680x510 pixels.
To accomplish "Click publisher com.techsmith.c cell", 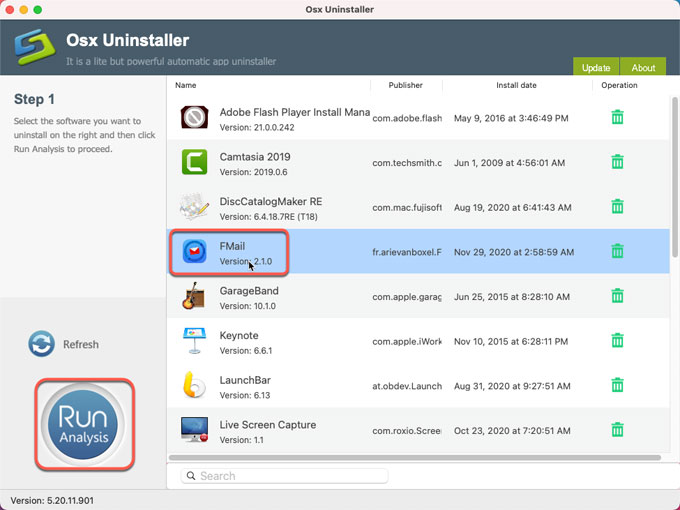I will tap(407, 163).
